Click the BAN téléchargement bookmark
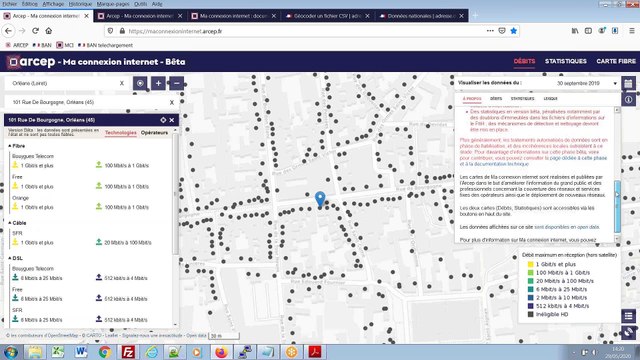 tap(105, 45)
